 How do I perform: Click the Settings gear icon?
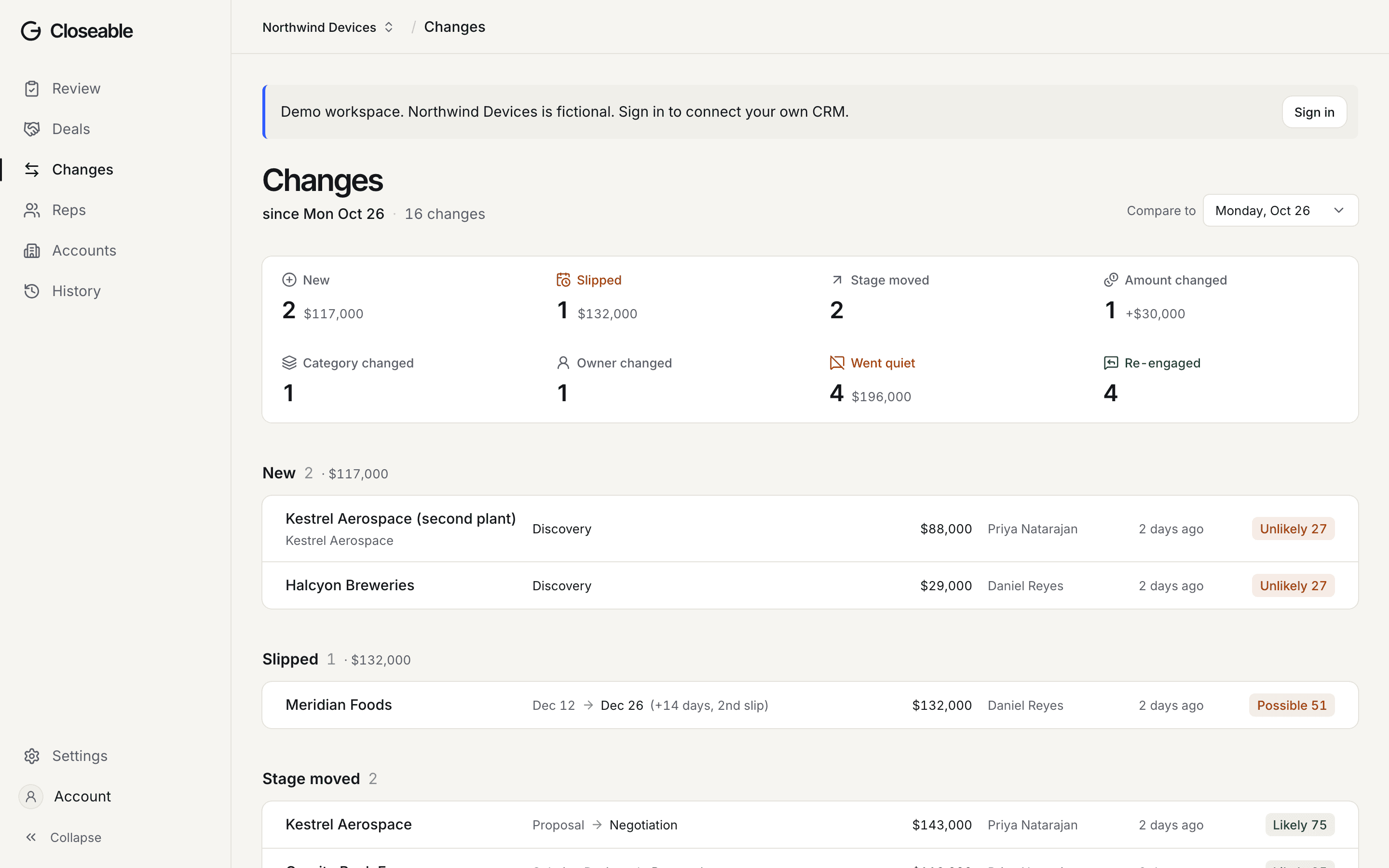[x=31, y=756]
